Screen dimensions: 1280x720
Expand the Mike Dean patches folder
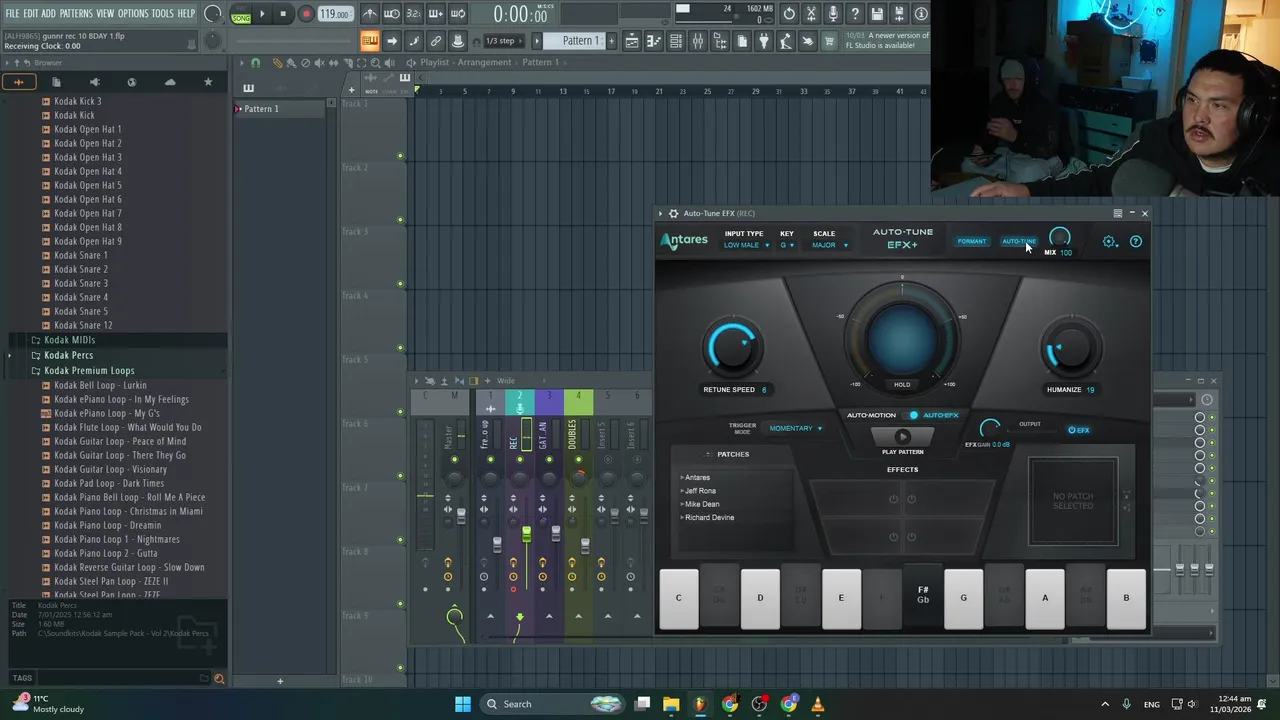point(700,504)
